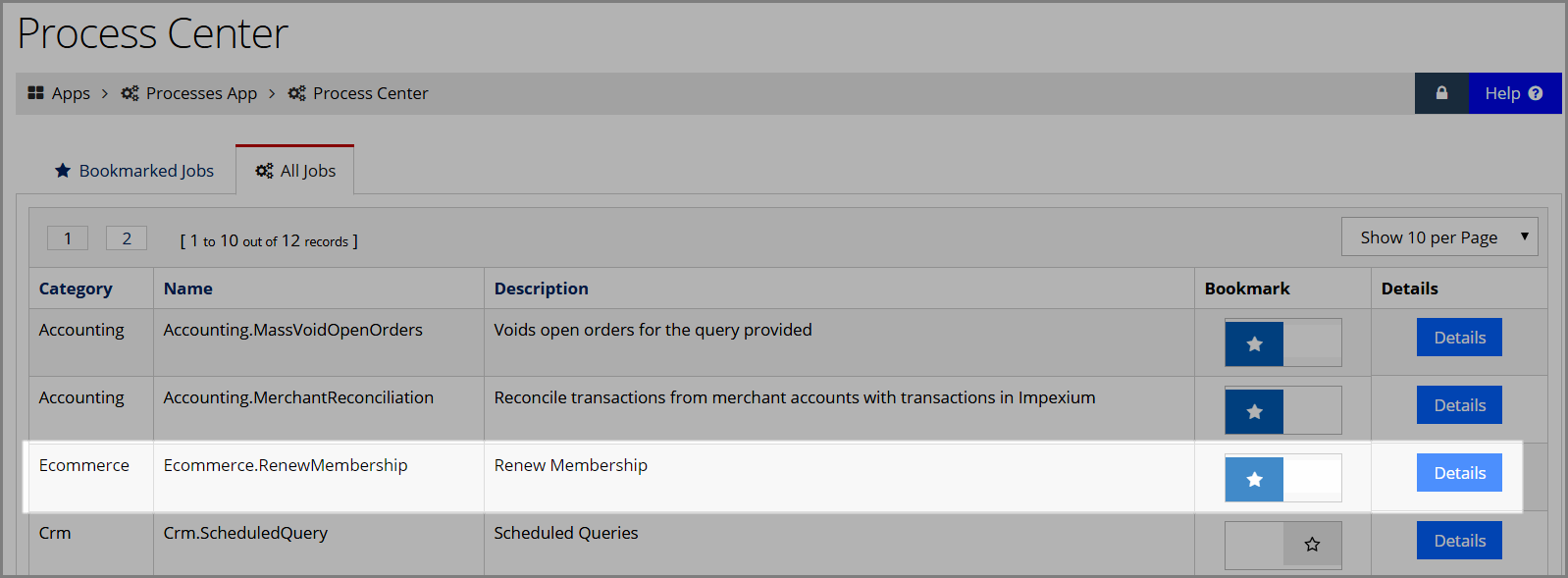Toggle bookmark for Ecommerce.RenewMembership

[1282, 479]
